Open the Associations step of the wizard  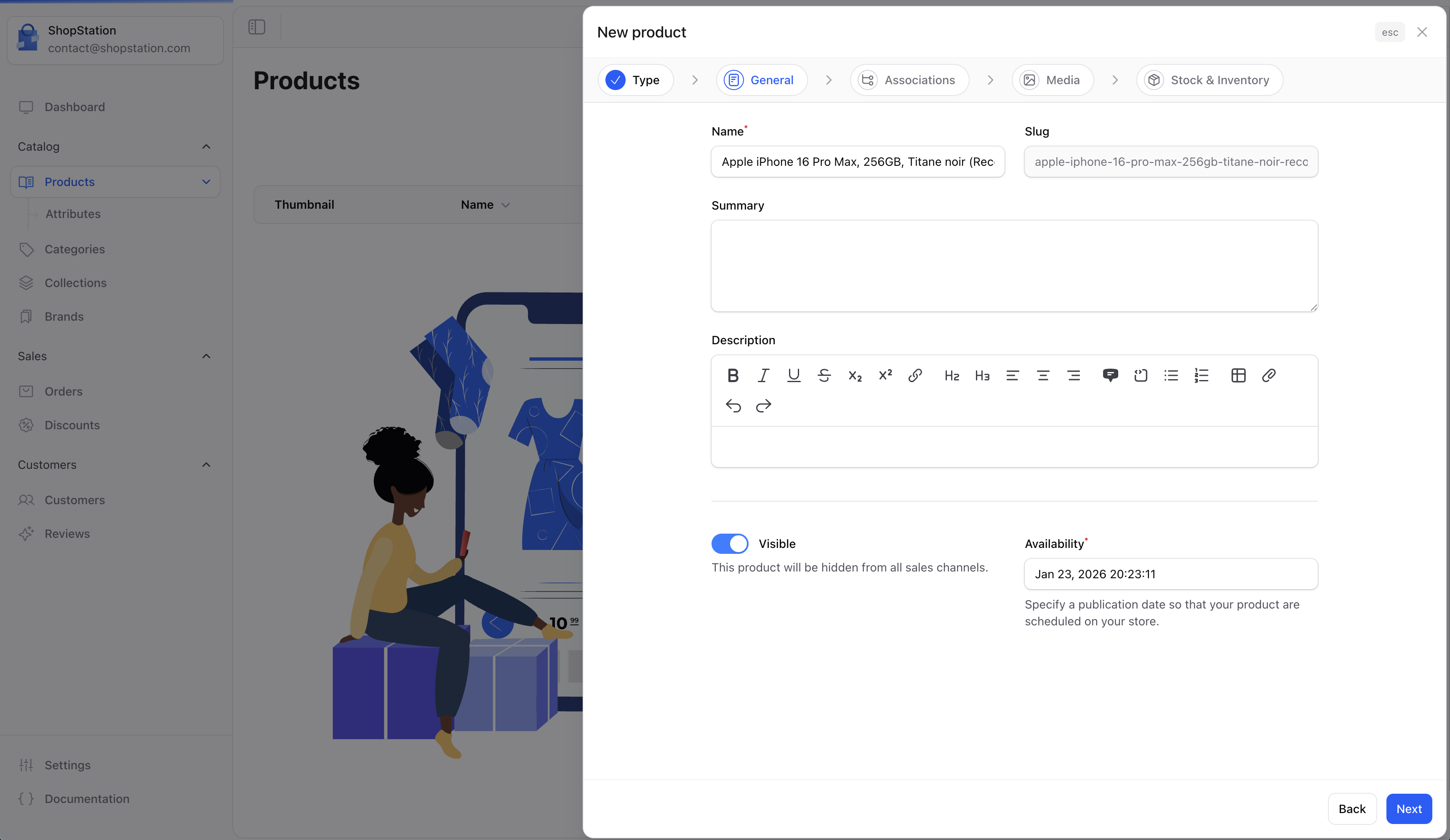909,80
